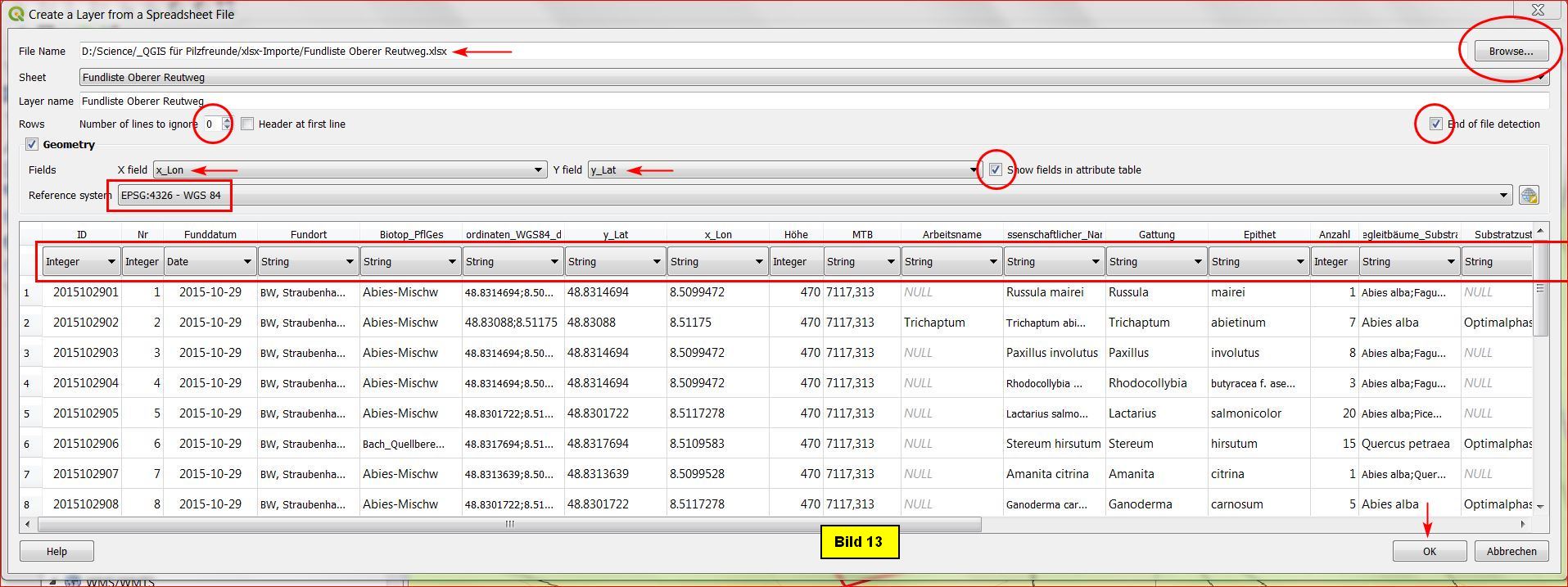The image size is (1568, 587).
Task: Click the QGIS logo in title bar
Action: (16, 14)
